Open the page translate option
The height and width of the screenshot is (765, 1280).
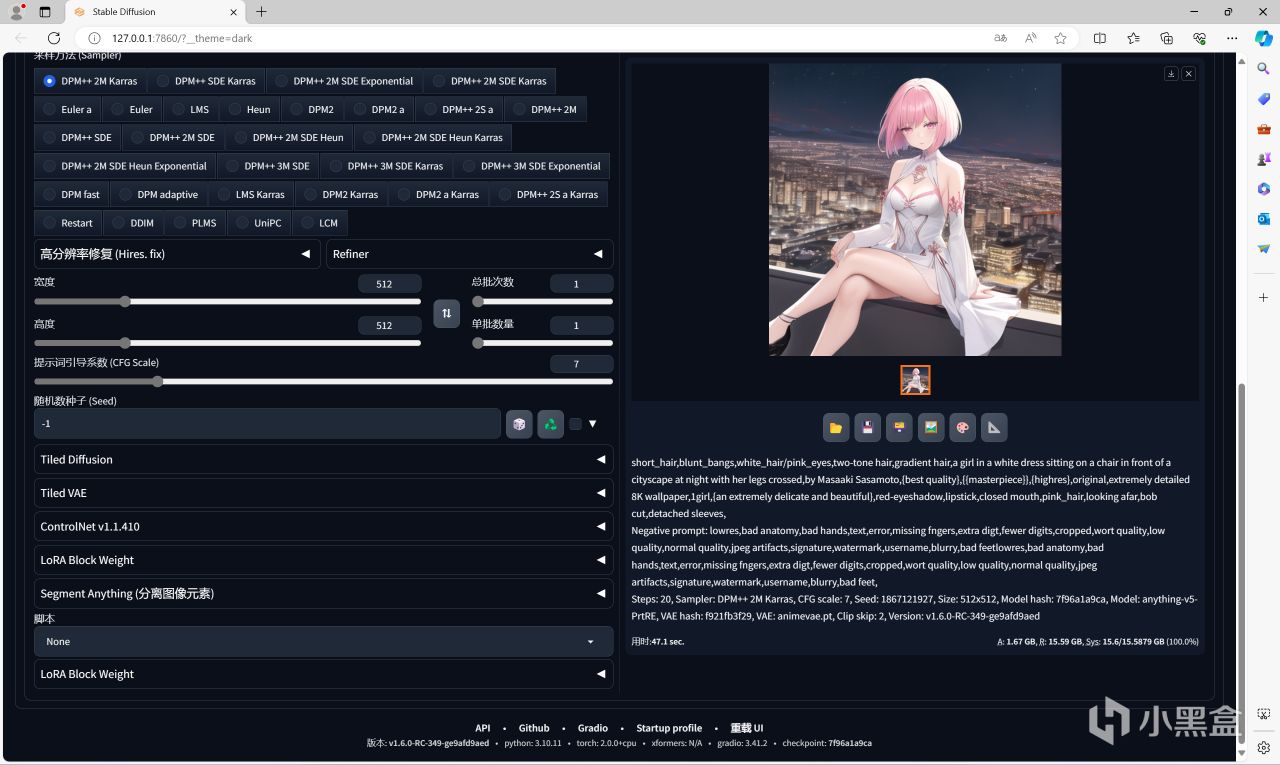(1000, 38)
